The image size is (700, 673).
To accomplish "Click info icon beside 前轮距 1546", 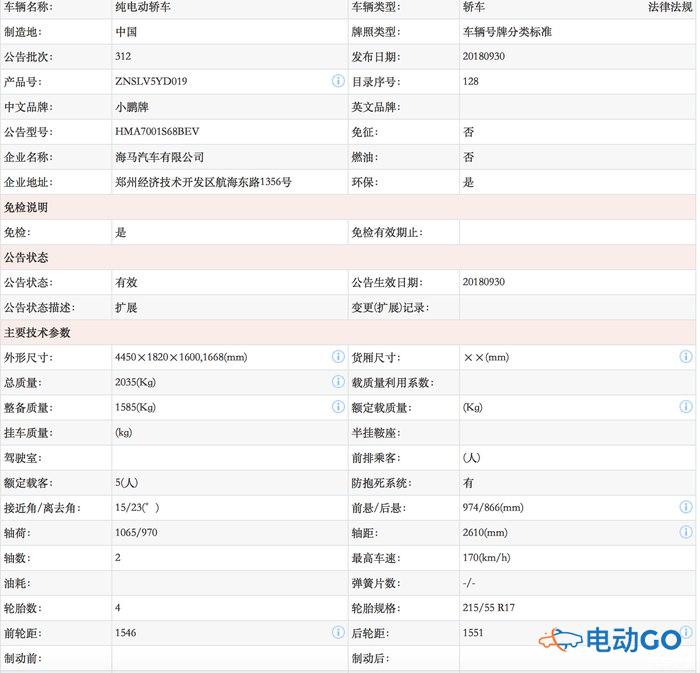I will (x=338, y=632).
